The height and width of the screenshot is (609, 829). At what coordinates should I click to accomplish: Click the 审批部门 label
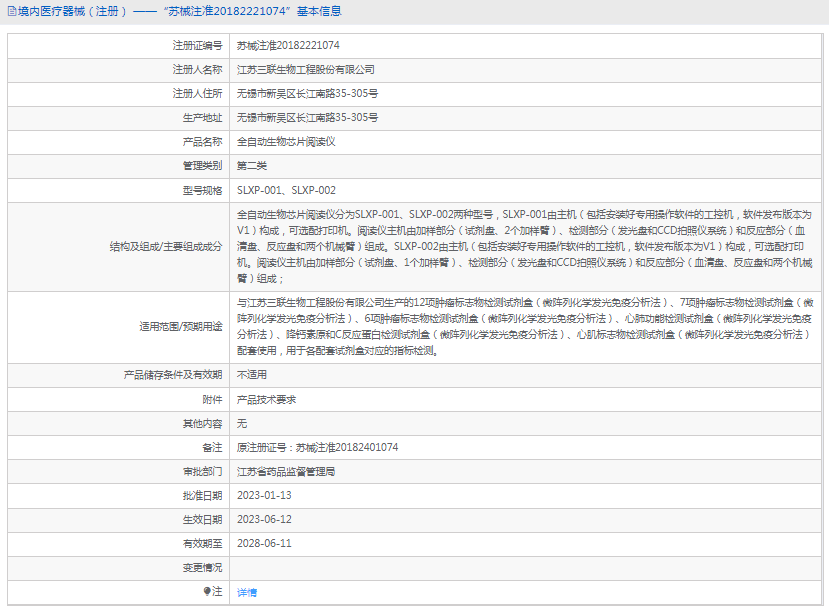(x=202, y=472)
